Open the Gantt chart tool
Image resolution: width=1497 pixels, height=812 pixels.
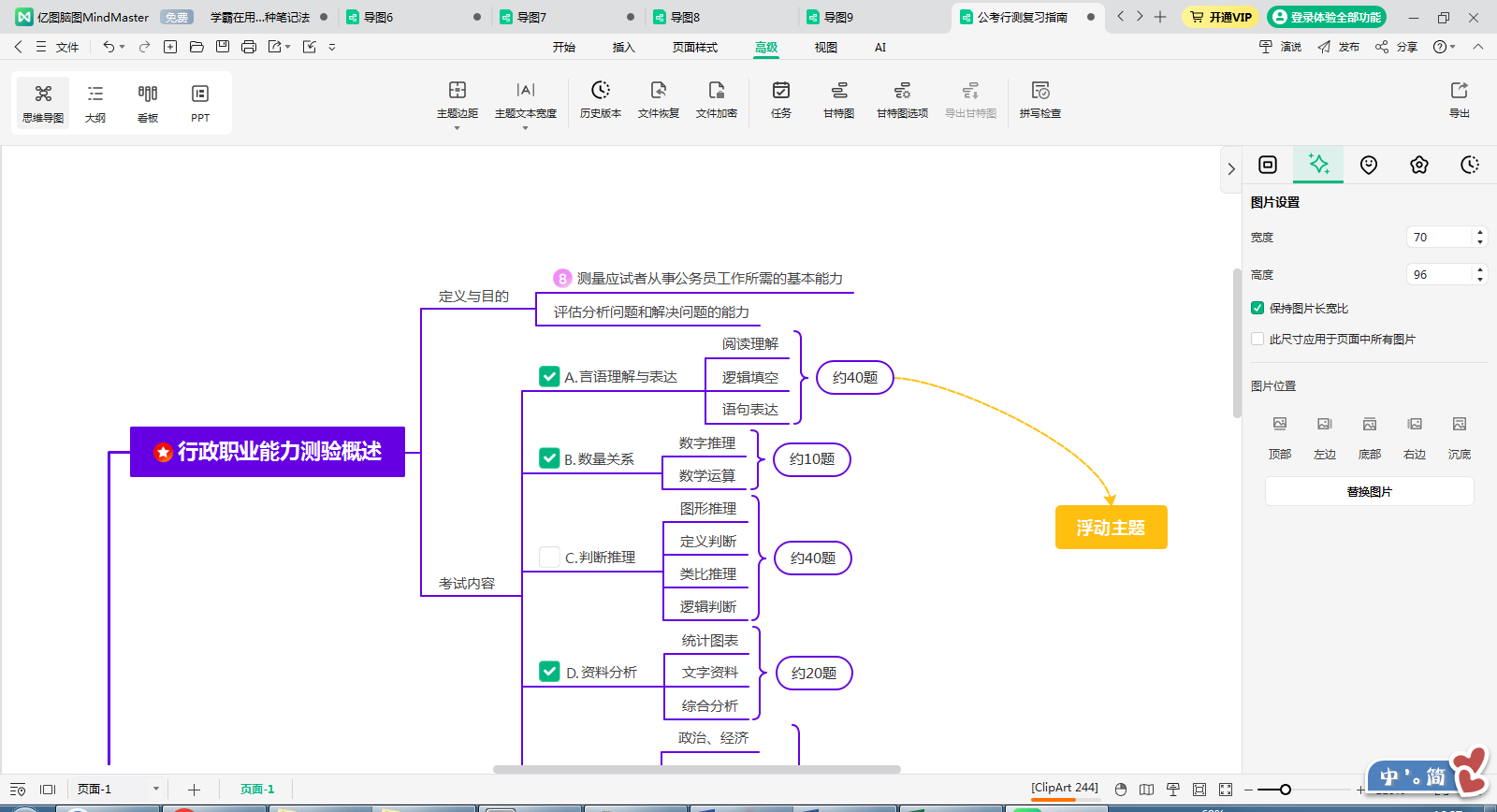838,99
